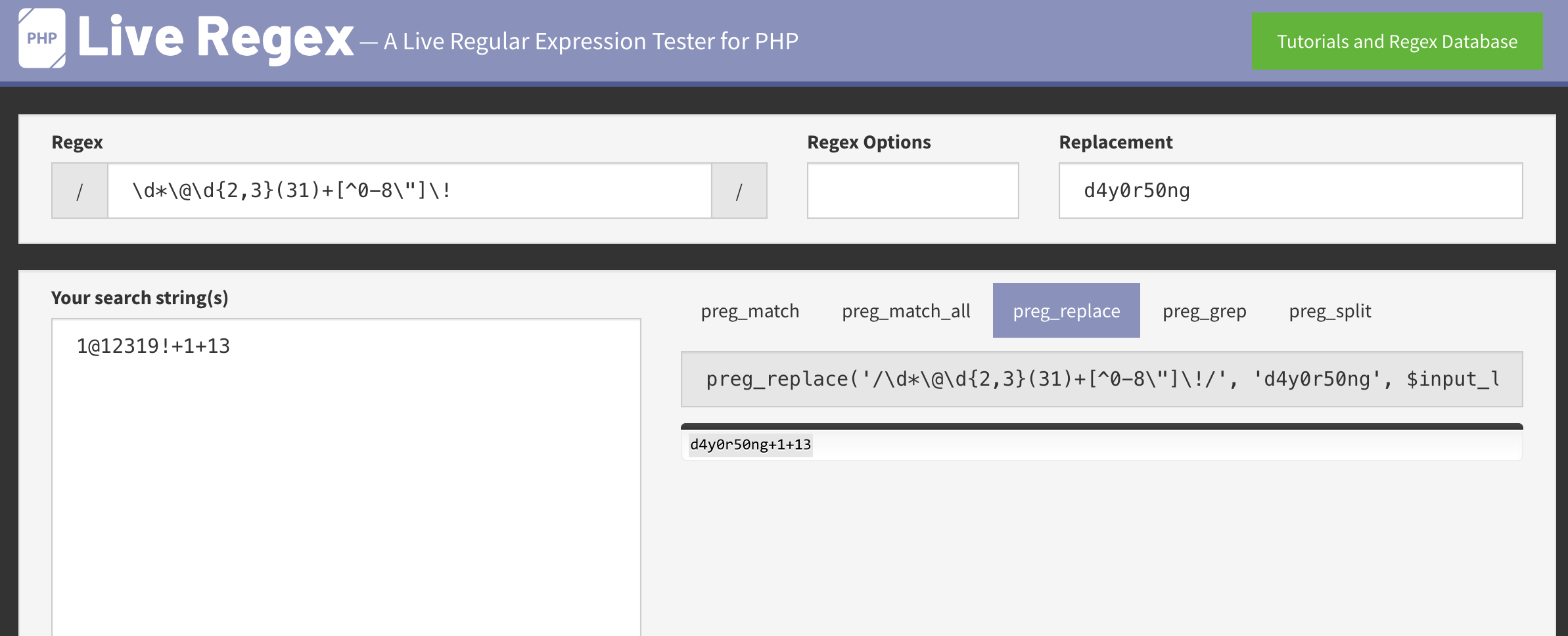Click the generated preg_replace code box
Viewport: 1568px width, 636px height.
[x=1101, y=379]
